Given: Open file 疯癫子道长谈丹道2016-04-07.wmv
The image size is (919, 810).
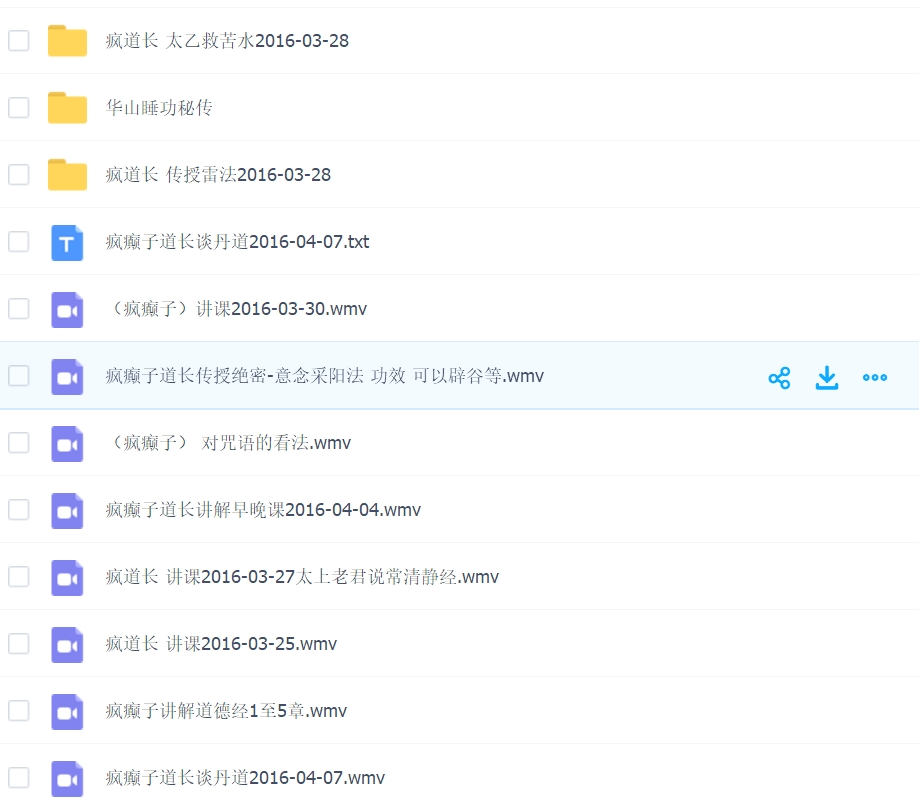Looking at the screenshot, I should (245, 778).
